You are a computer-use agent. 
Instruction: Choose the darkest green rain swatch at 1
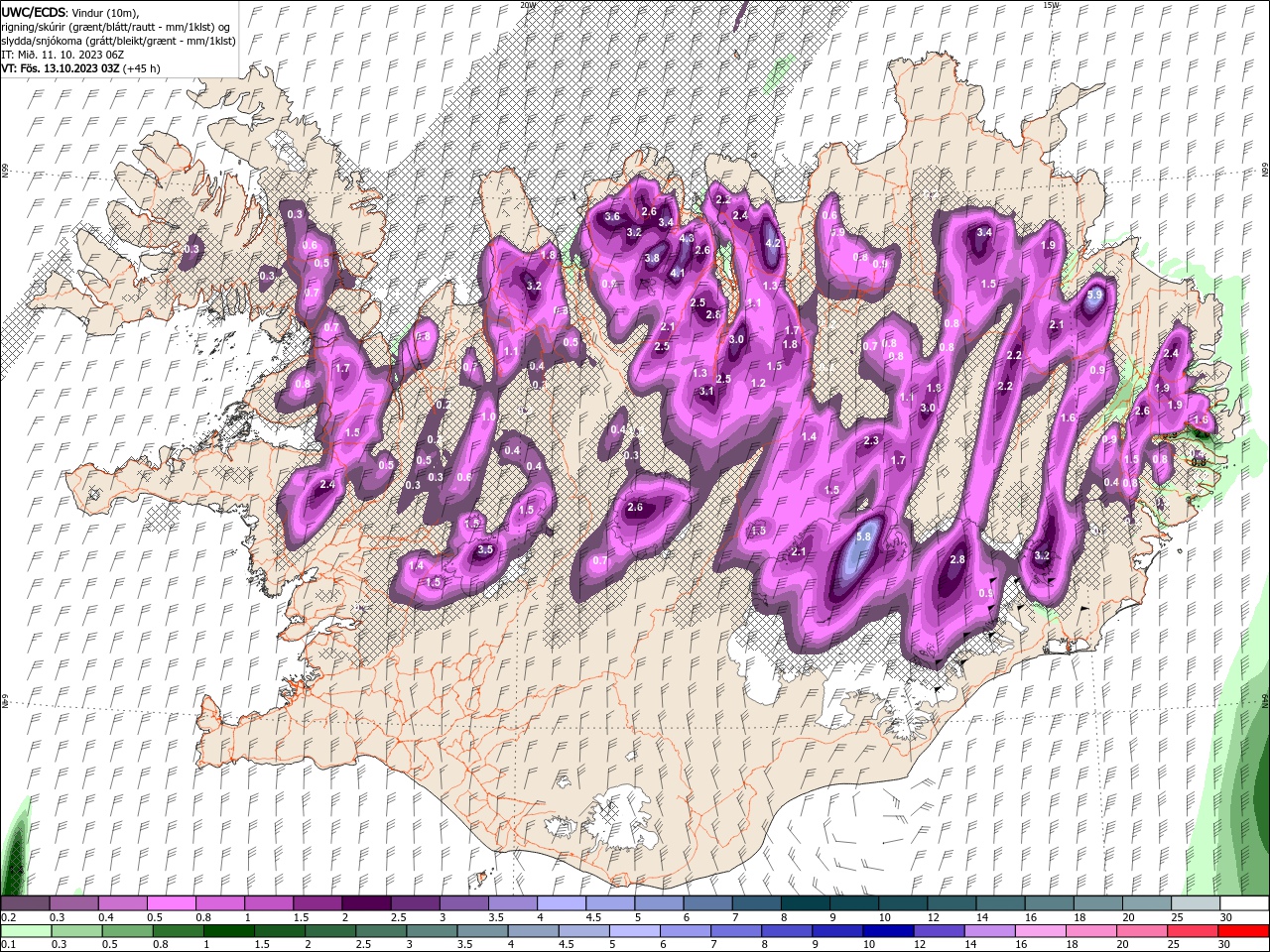(229, 931)
